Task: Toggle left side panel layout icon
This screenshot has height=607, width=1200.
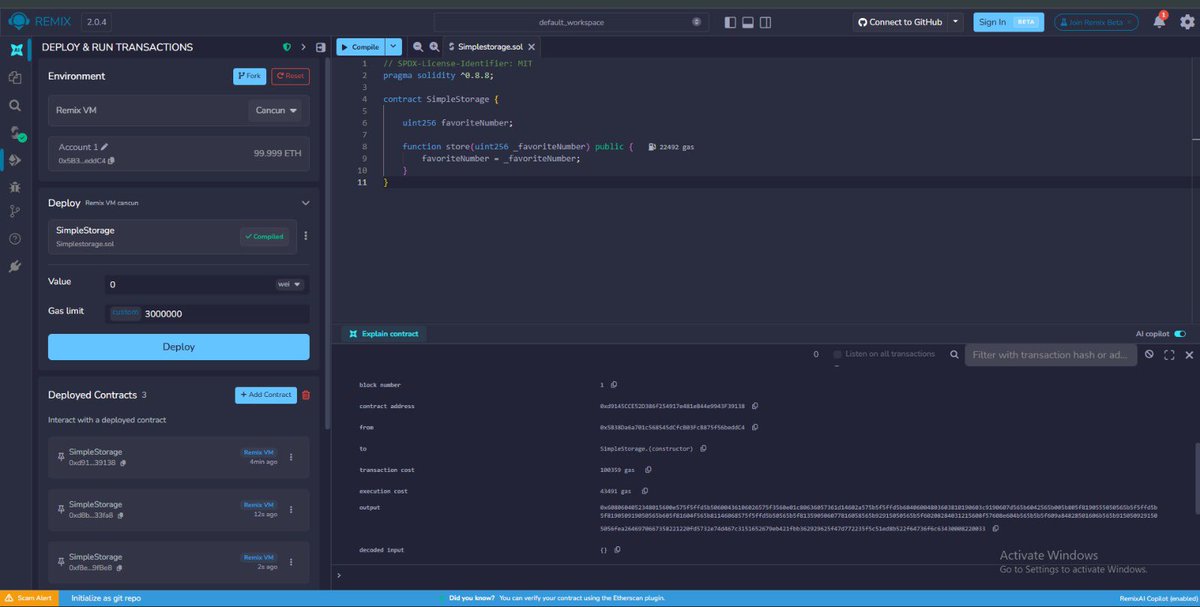Action: coord(731,21)
